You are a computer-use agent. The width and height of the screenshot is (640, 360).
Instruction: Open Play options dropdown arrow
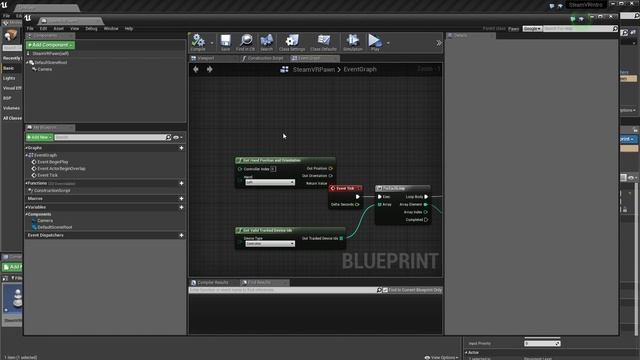click(x=388, y=43)
